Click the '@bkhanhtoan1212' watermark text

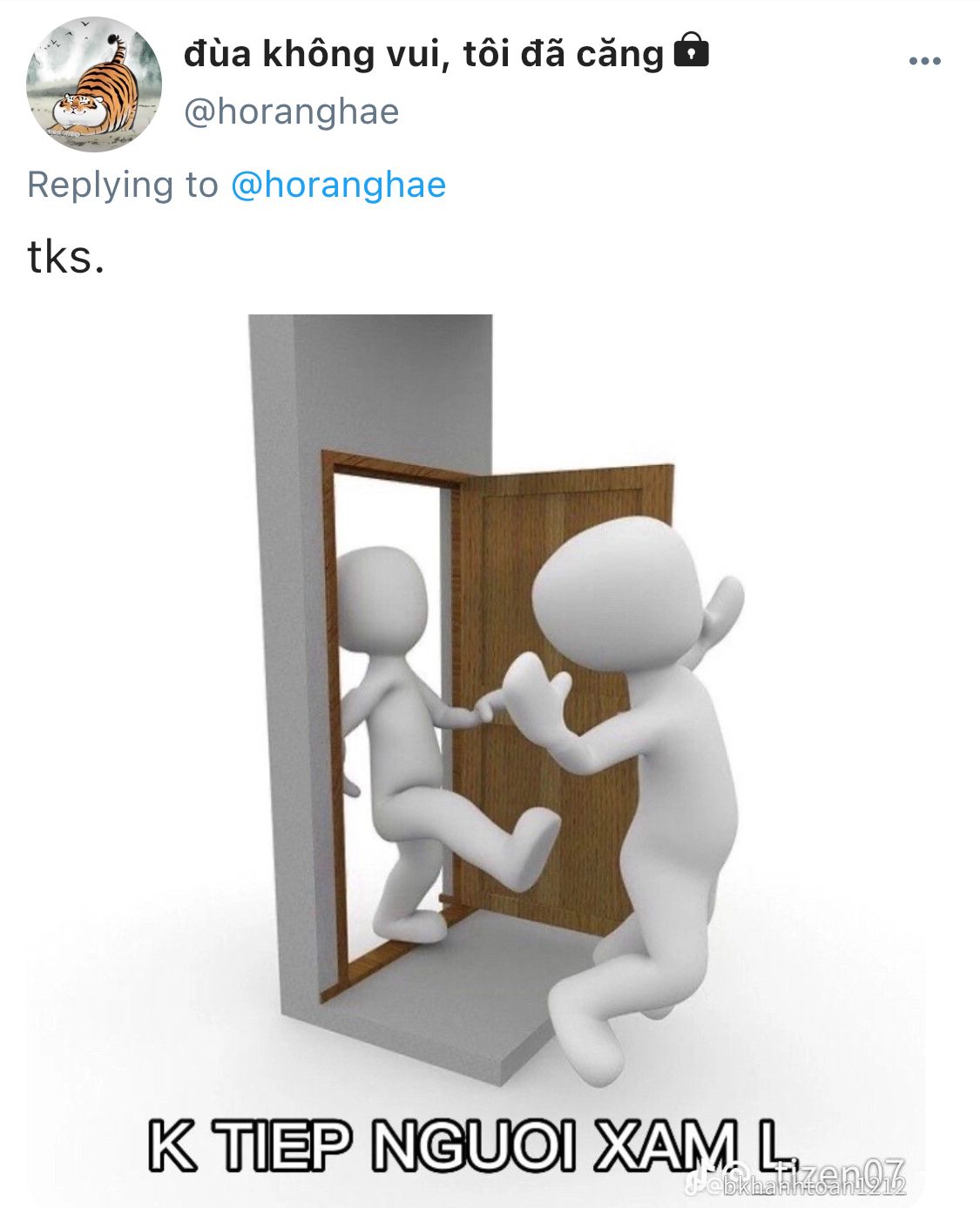click(x=806, y=1187)
